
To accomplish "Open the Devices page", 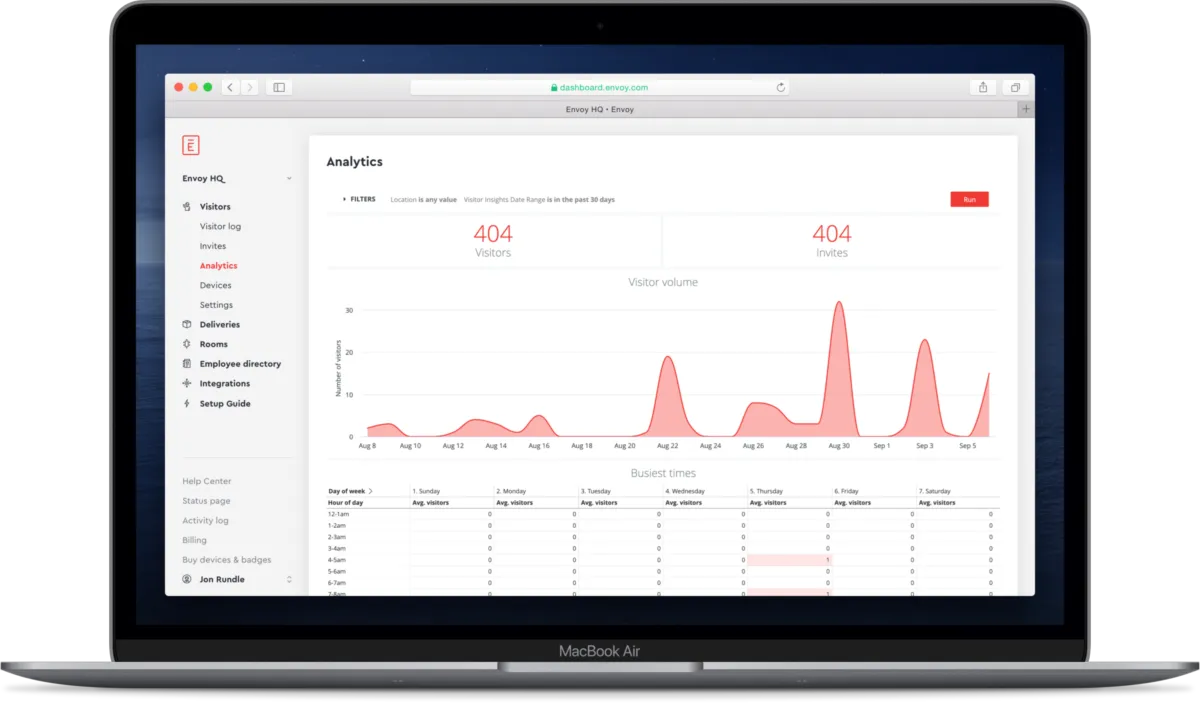I will [x=215, y=286].
